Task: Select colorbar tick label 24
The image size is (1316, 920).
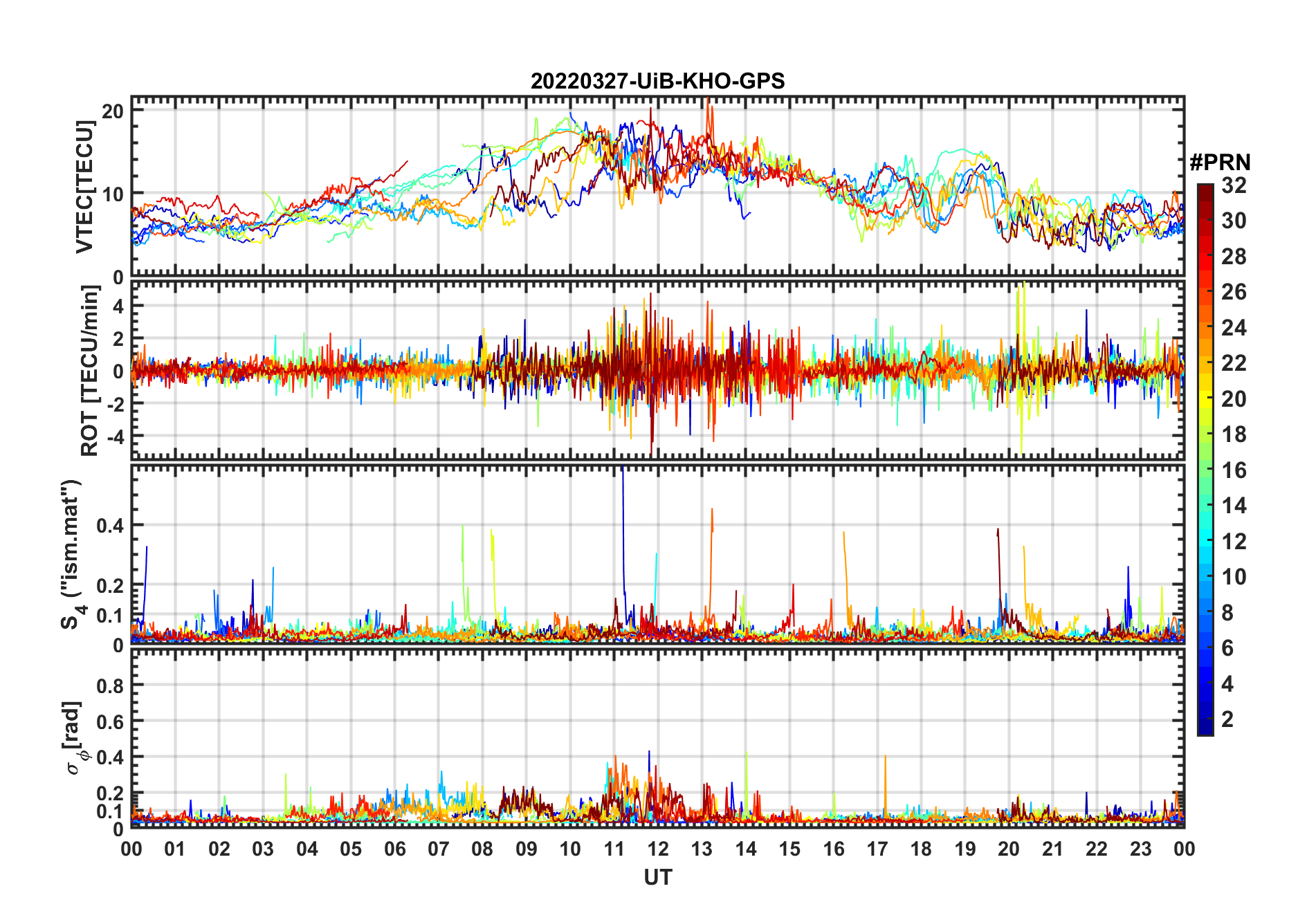Action: pyautogui.click(x=1234, y=328)
